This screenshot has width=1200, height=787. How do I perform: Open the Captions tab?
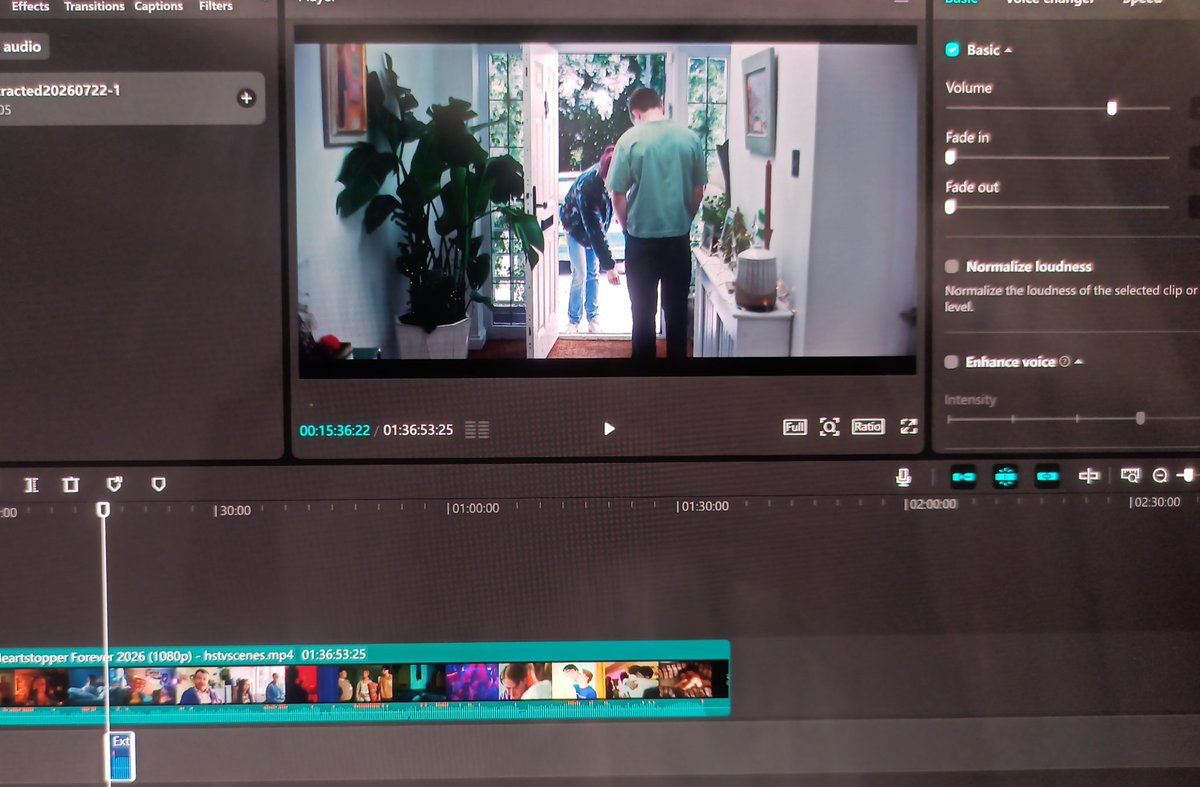coord(159,7)
